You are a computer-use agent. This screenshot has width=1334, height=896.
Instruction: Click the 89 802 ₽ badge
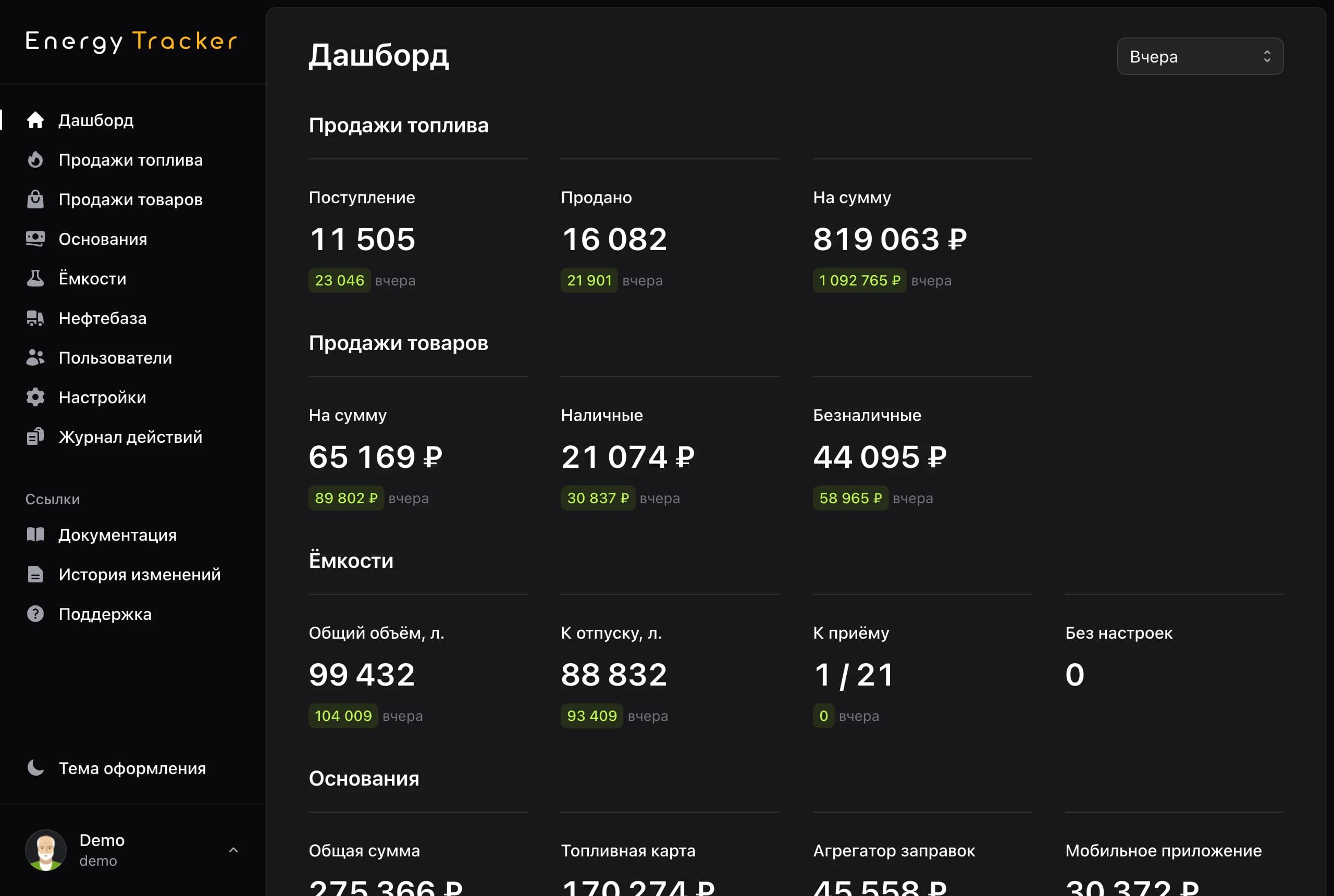click(347, 499)
